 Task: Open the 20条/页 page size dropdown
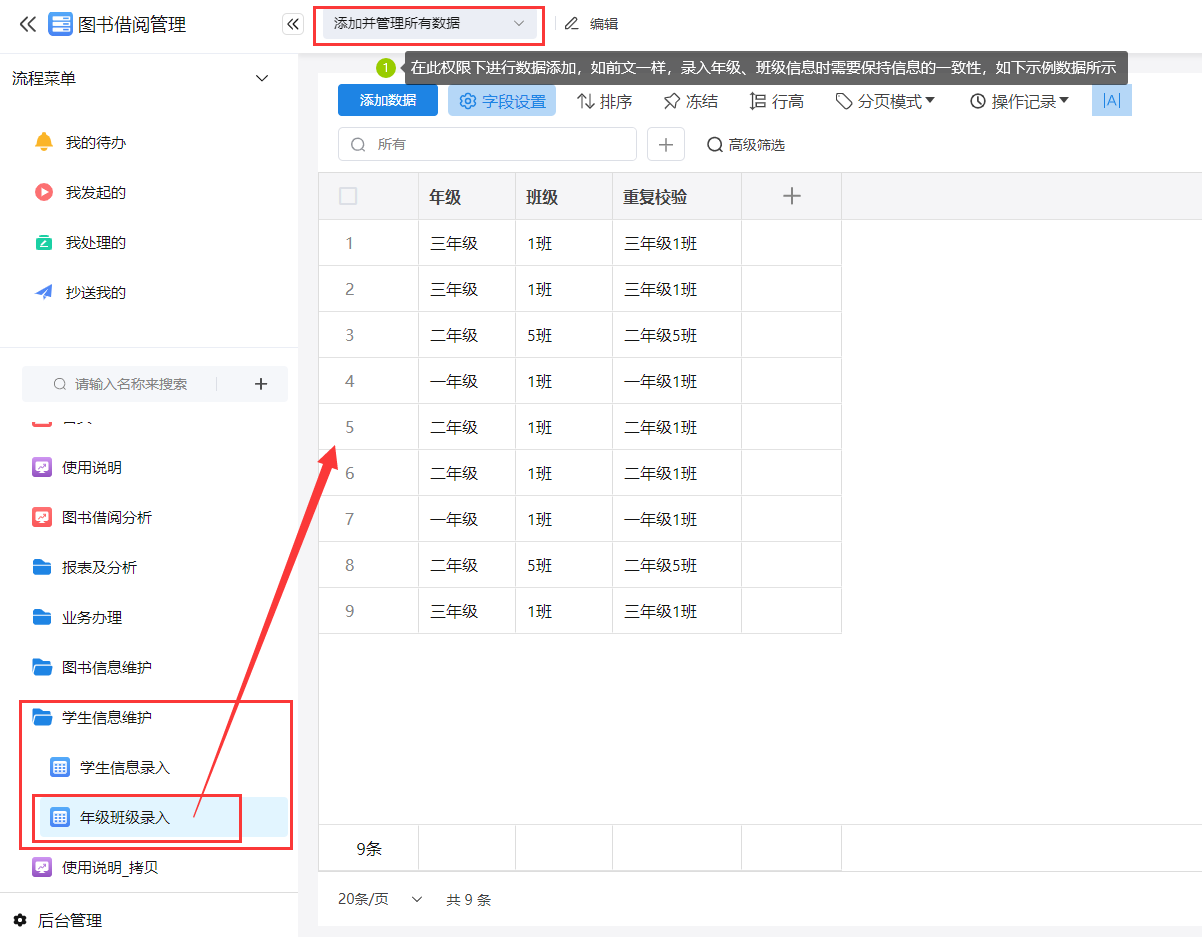[x=380, y=899]
